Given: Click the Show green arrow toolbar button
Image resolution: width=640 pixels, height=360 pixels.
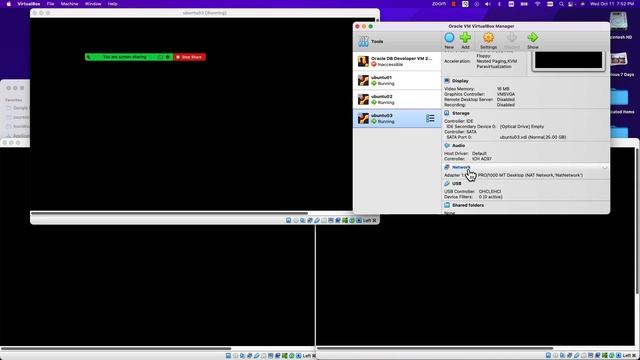Looking at the screenshot, I should (533, 41).
